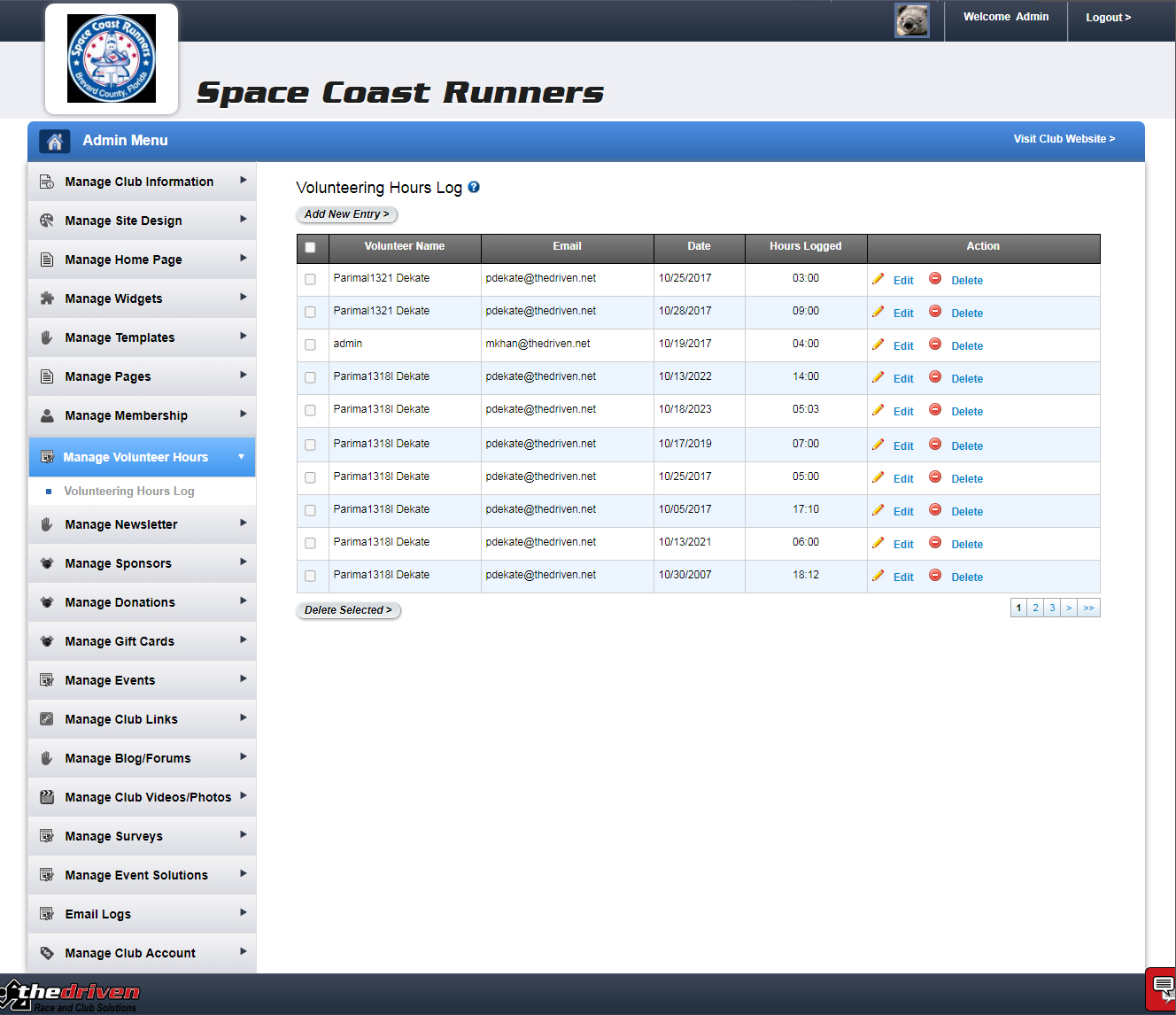Go to page 2 of the log

coord(1035,608)
